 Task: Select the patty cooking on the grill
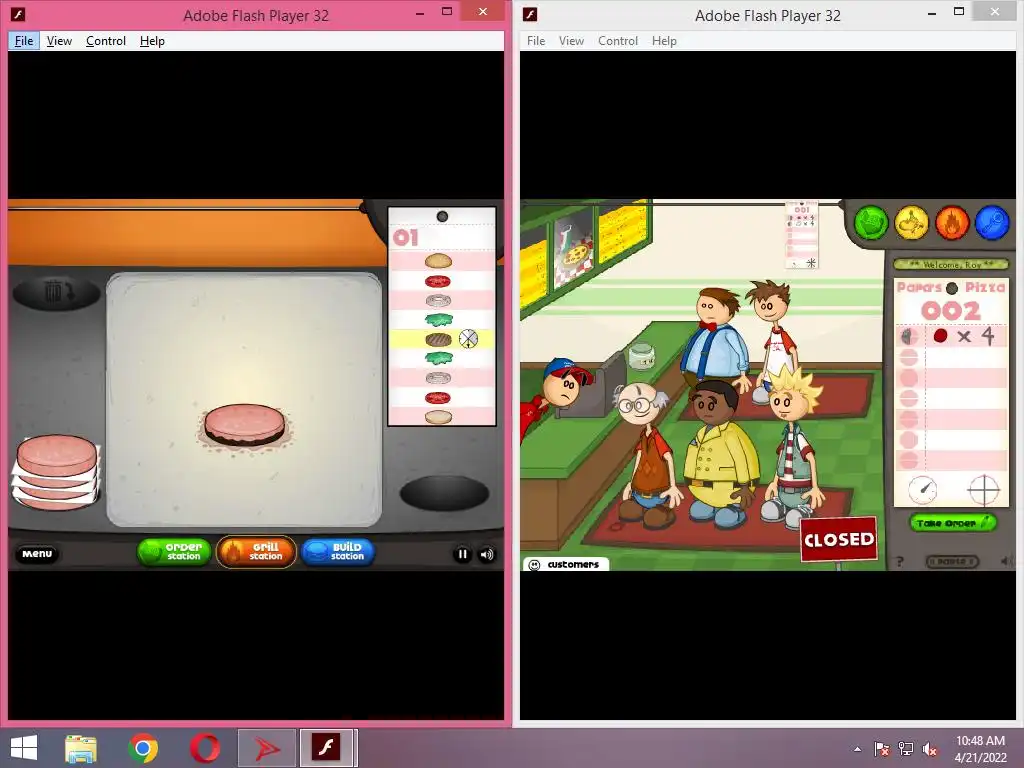pos(244,425)
